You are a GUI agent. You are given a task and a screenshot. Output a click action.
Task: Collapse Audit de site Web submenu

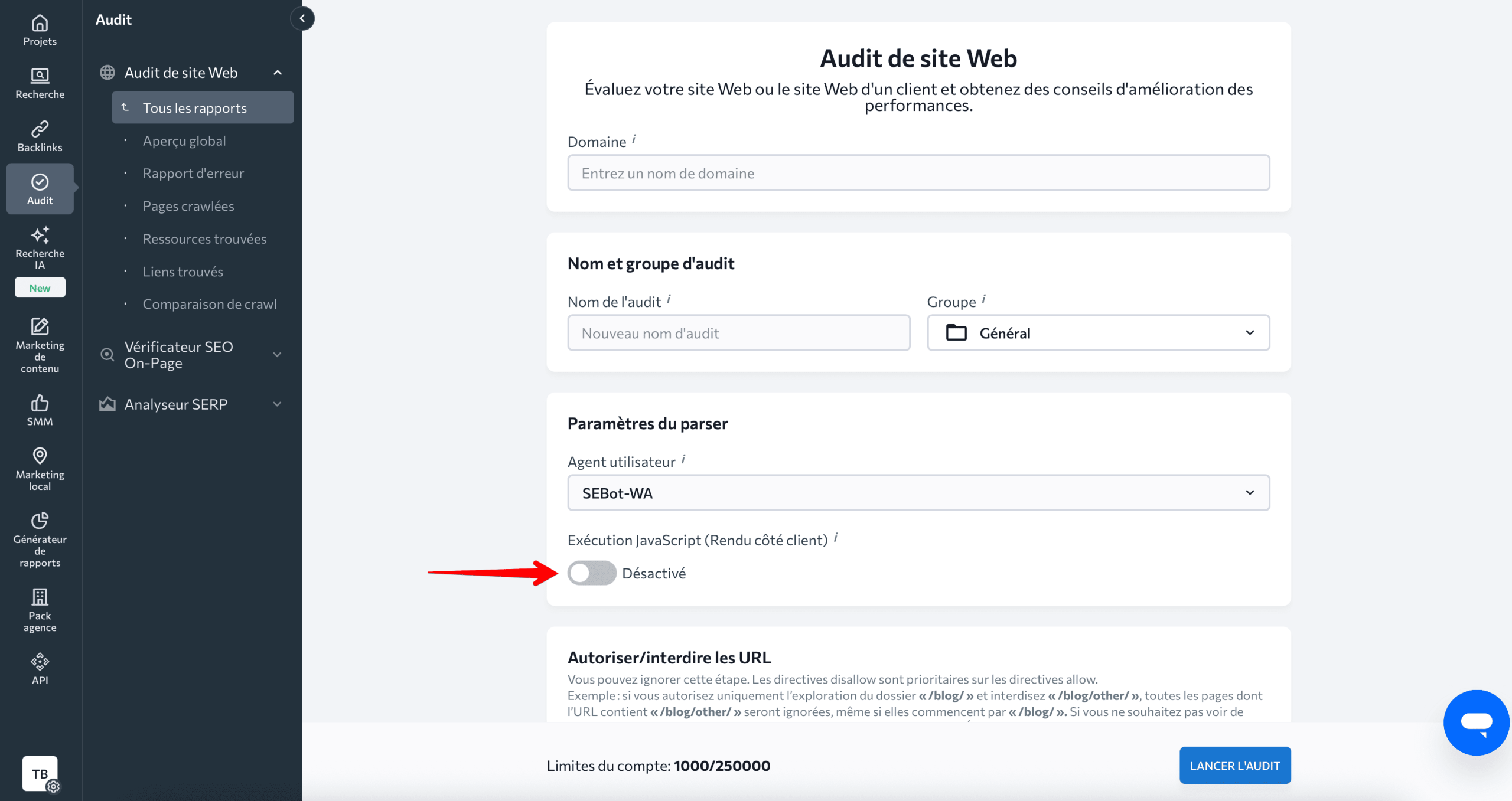tap(277, 73)
